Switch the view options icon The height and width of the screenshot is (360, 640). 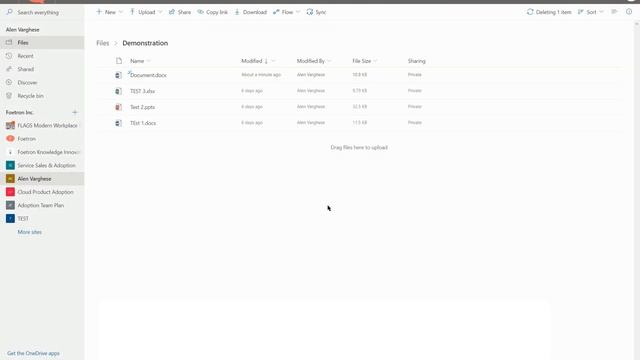[614, 12]
